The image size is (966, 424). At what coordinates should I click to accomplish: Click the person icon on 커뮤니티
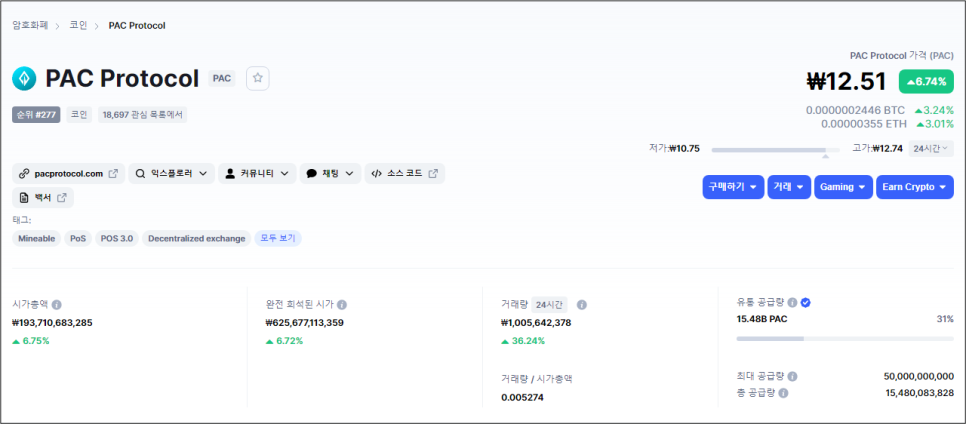tap(230, 174)
